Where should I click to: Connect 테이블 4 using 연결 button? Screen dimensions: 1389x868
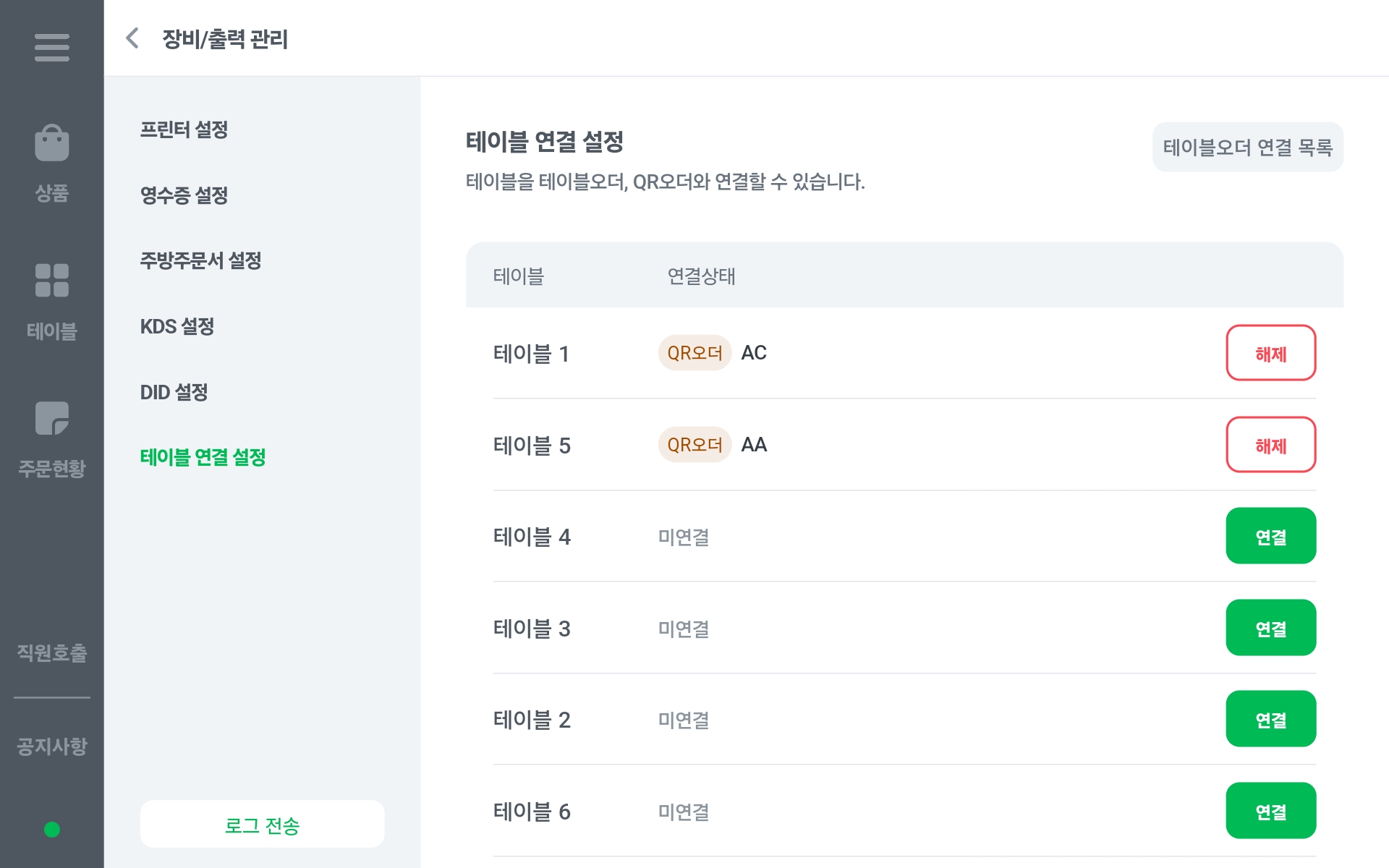1270,536
